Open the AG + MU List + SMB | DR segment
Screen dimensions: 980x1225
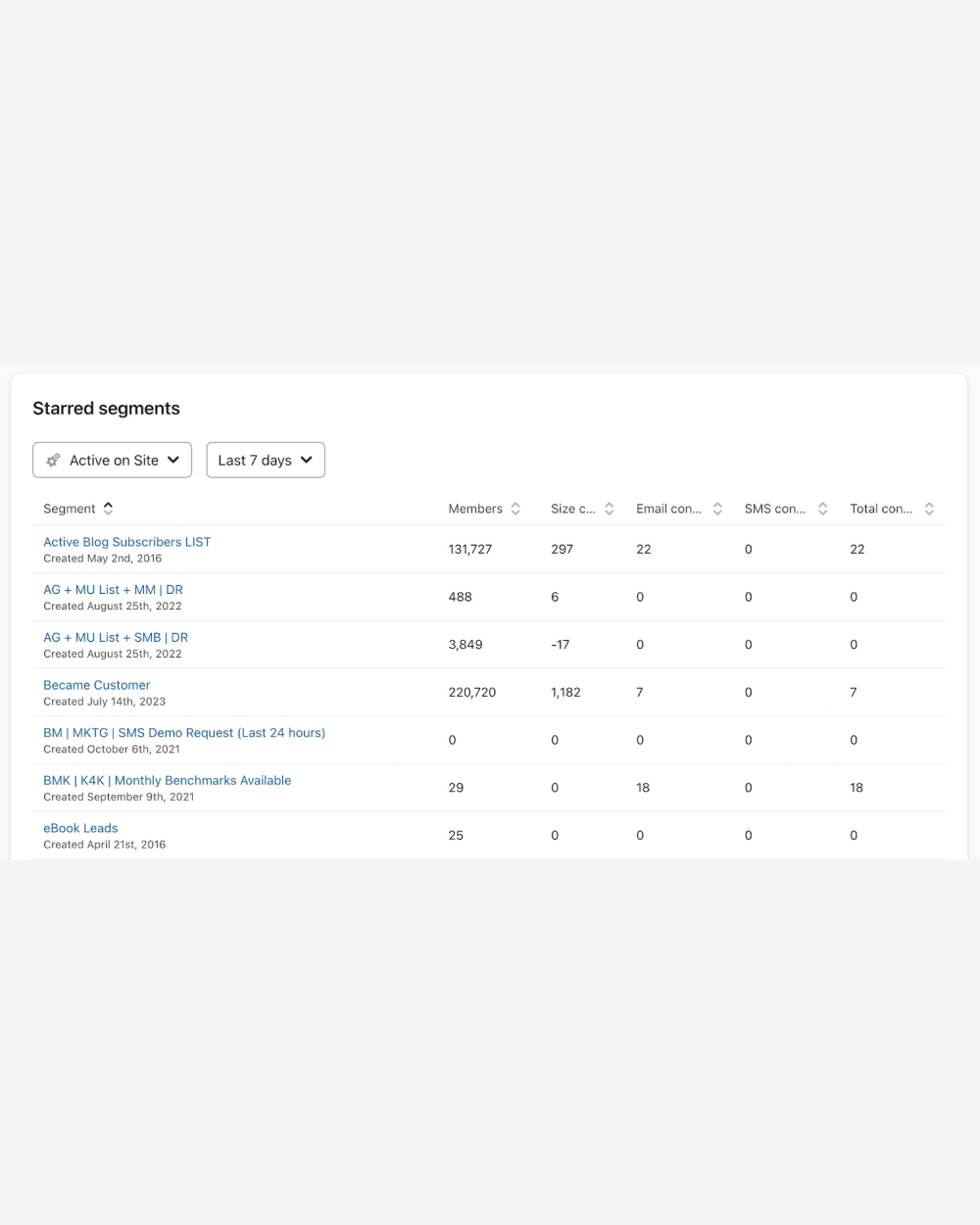116,637
